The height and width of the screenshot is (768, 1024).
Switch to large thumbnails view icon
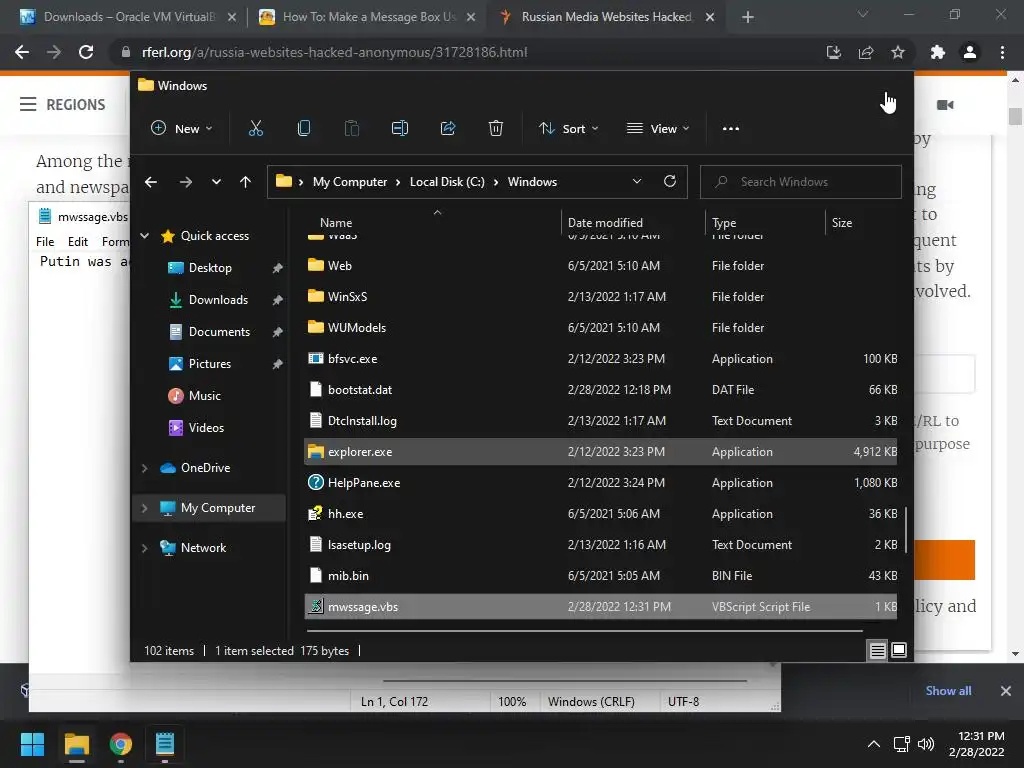click(x=899, y=650)
